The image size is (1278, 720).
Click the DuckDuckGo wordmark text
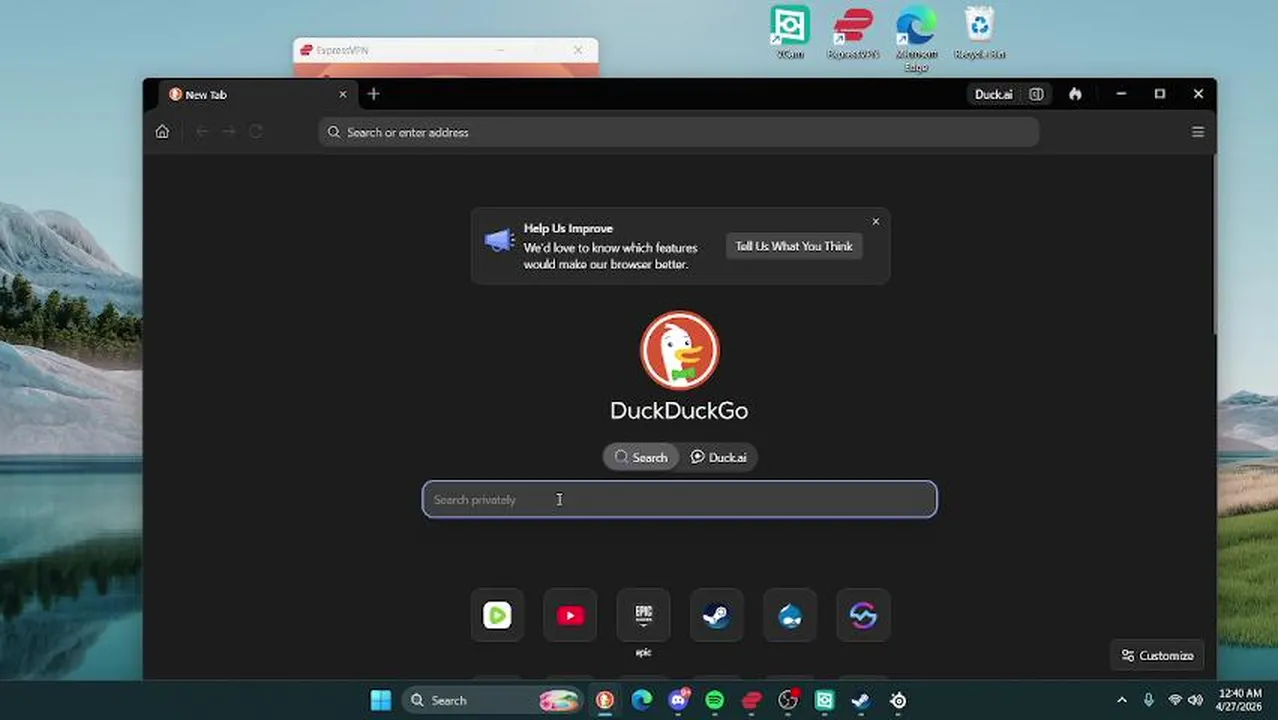pyautogui.click(x=679, y=410)
